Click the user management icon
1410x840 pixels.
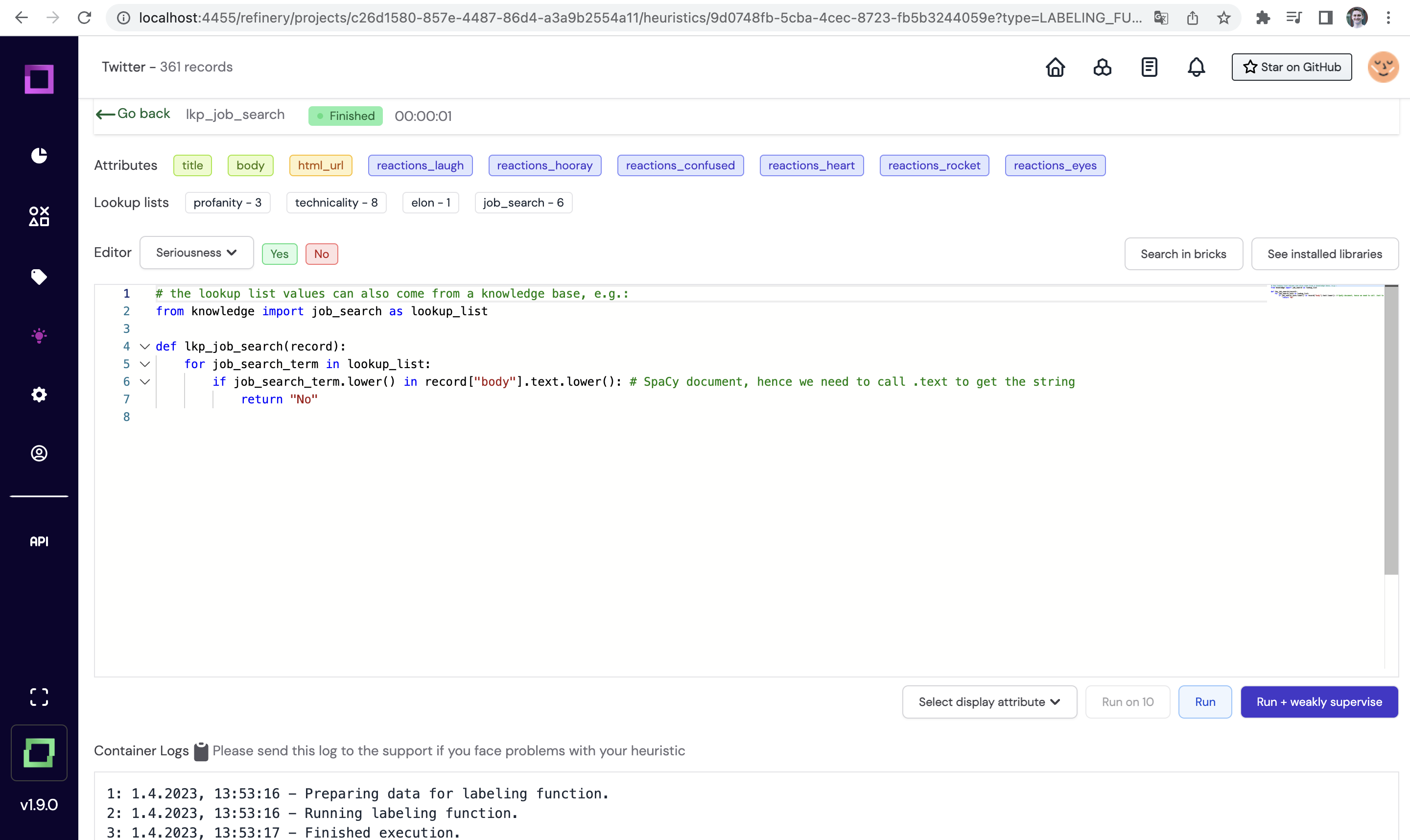(39, 453)
